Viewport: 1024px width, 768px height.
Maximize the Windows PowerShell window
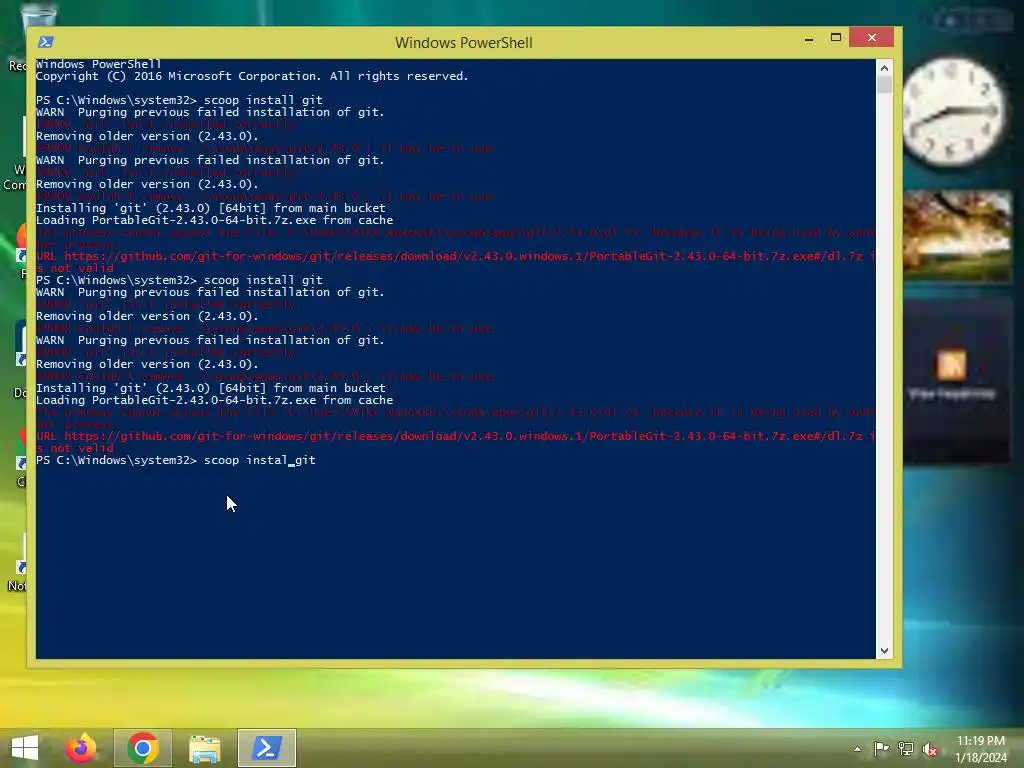[835, 38]
